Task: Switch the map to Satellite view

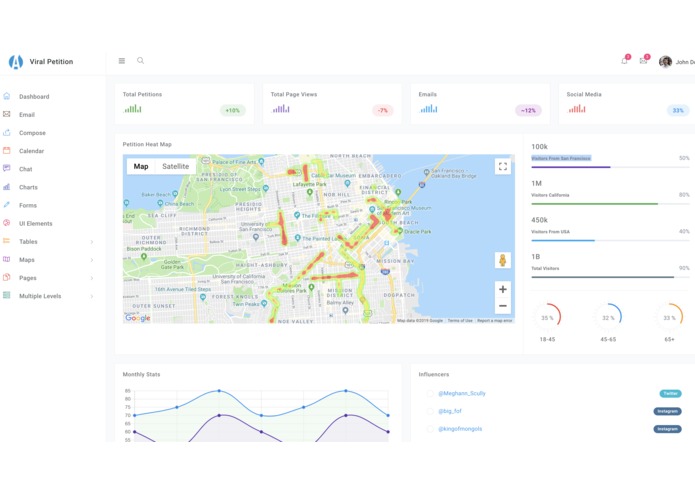Action: (x=176, y=167)
